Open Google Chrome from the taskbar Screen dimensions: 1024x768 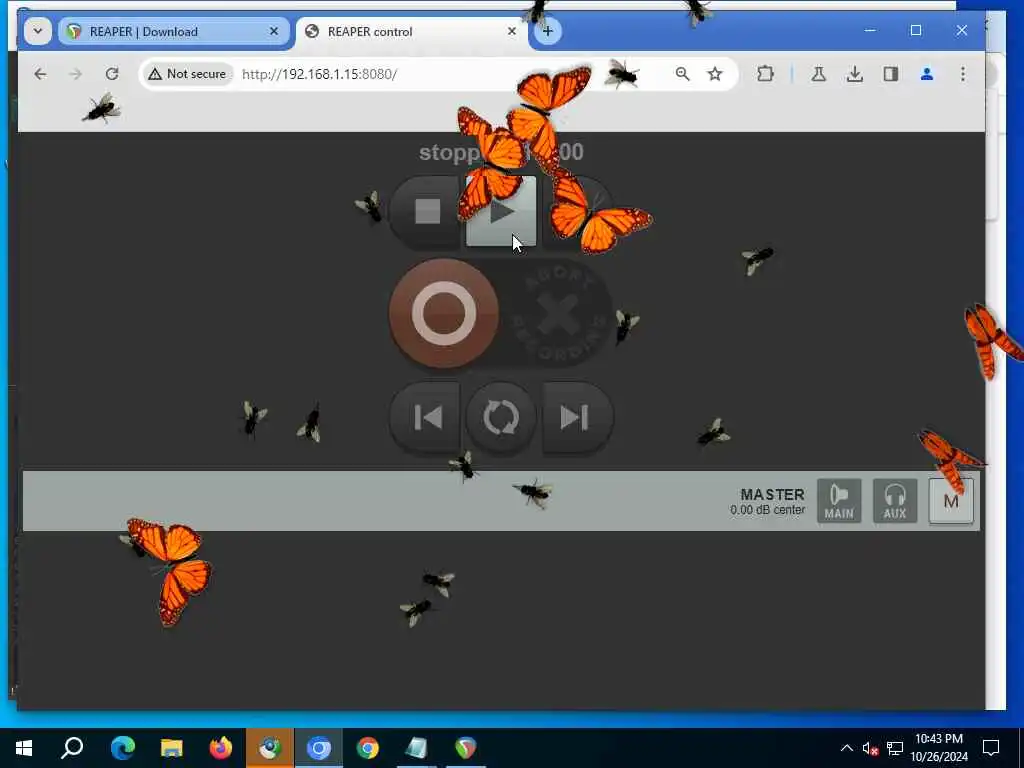pos(368,748)
